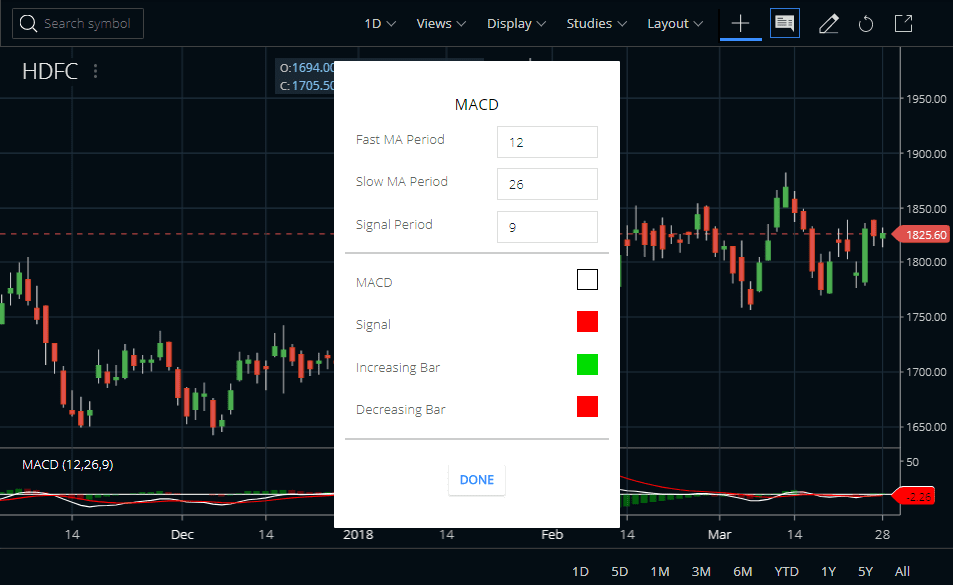Click the share/export chart icon

coord(903,24)
